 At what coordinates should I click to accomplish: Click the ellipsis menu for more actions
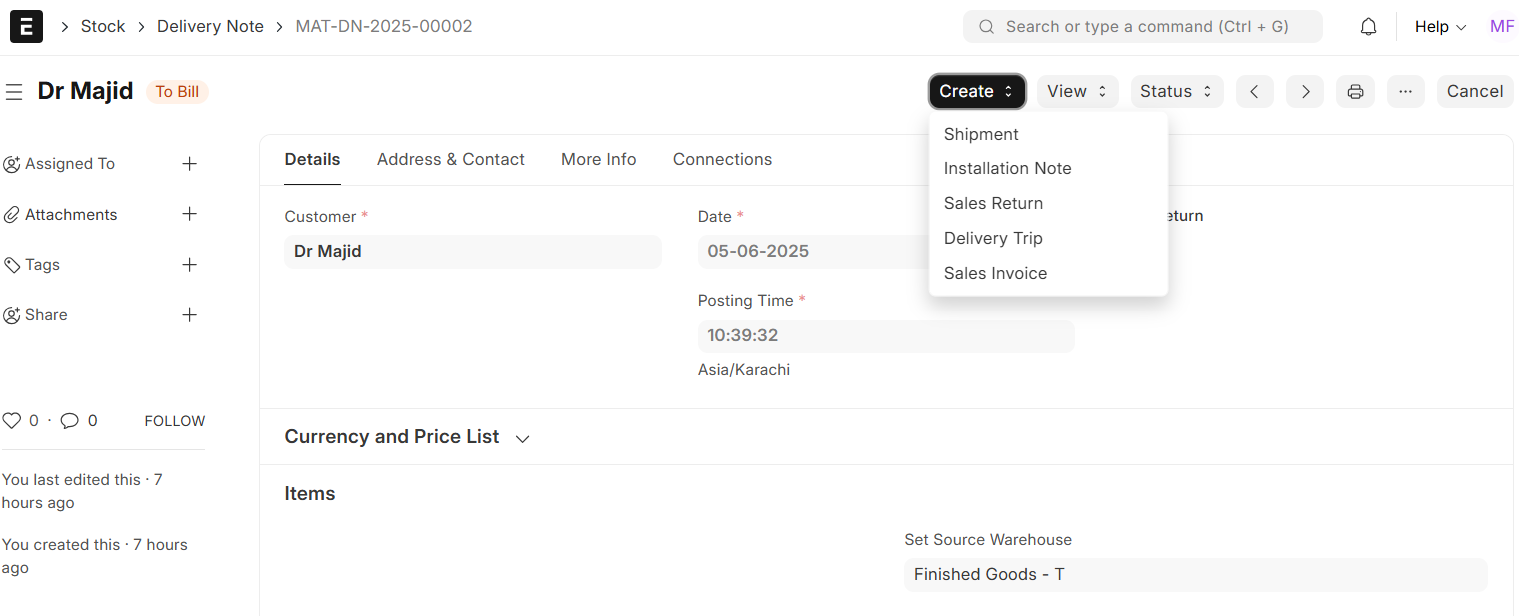point(1405,91)
